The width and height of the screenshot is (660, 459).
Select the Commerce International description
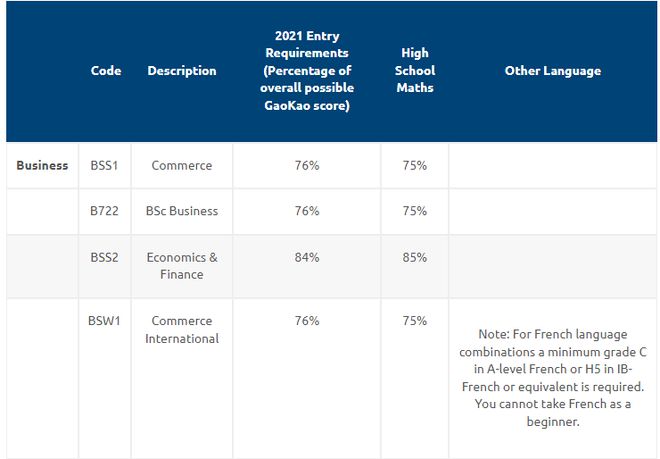182,330
